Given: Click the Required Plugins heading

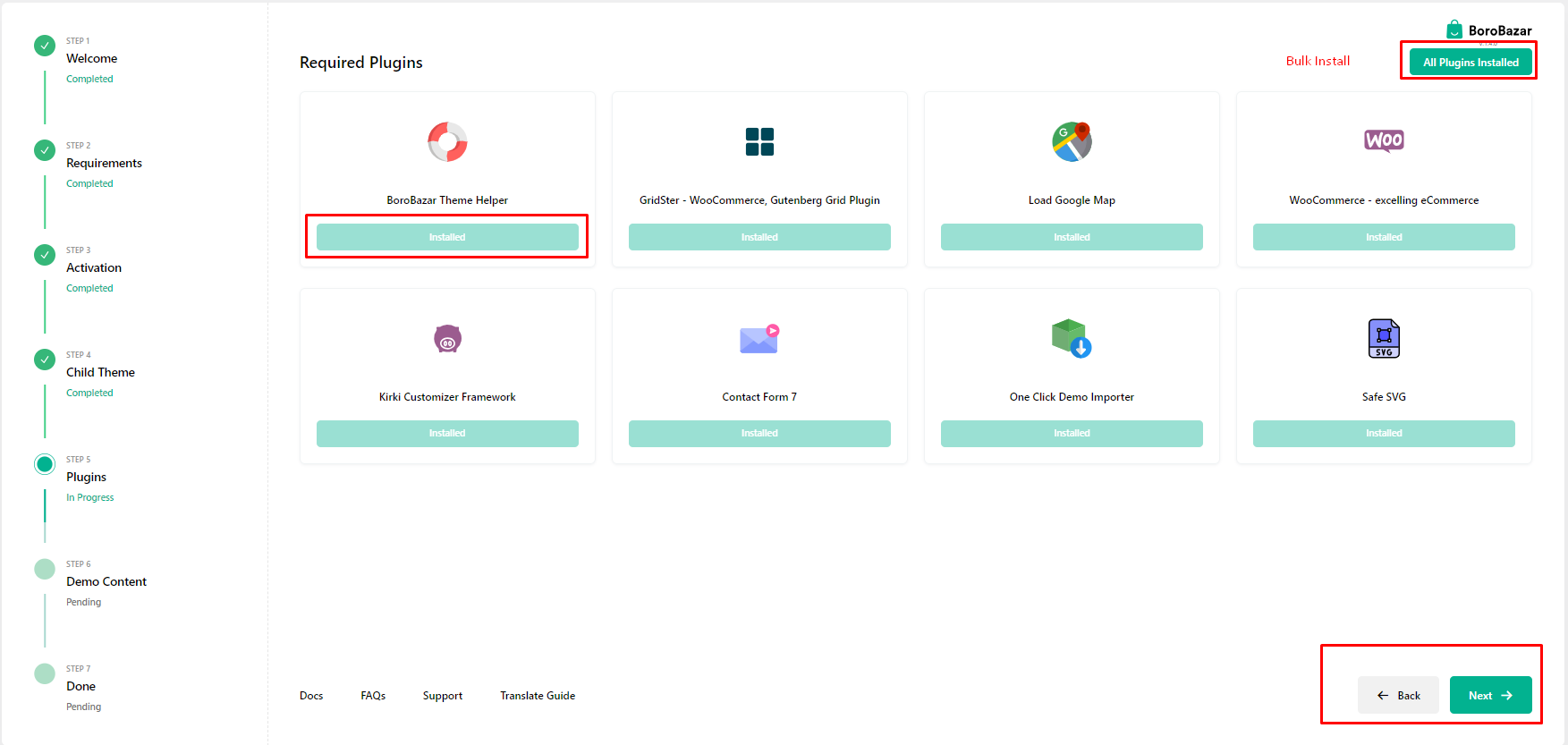Looking at the screenshot, I should (x=361, y=63).
